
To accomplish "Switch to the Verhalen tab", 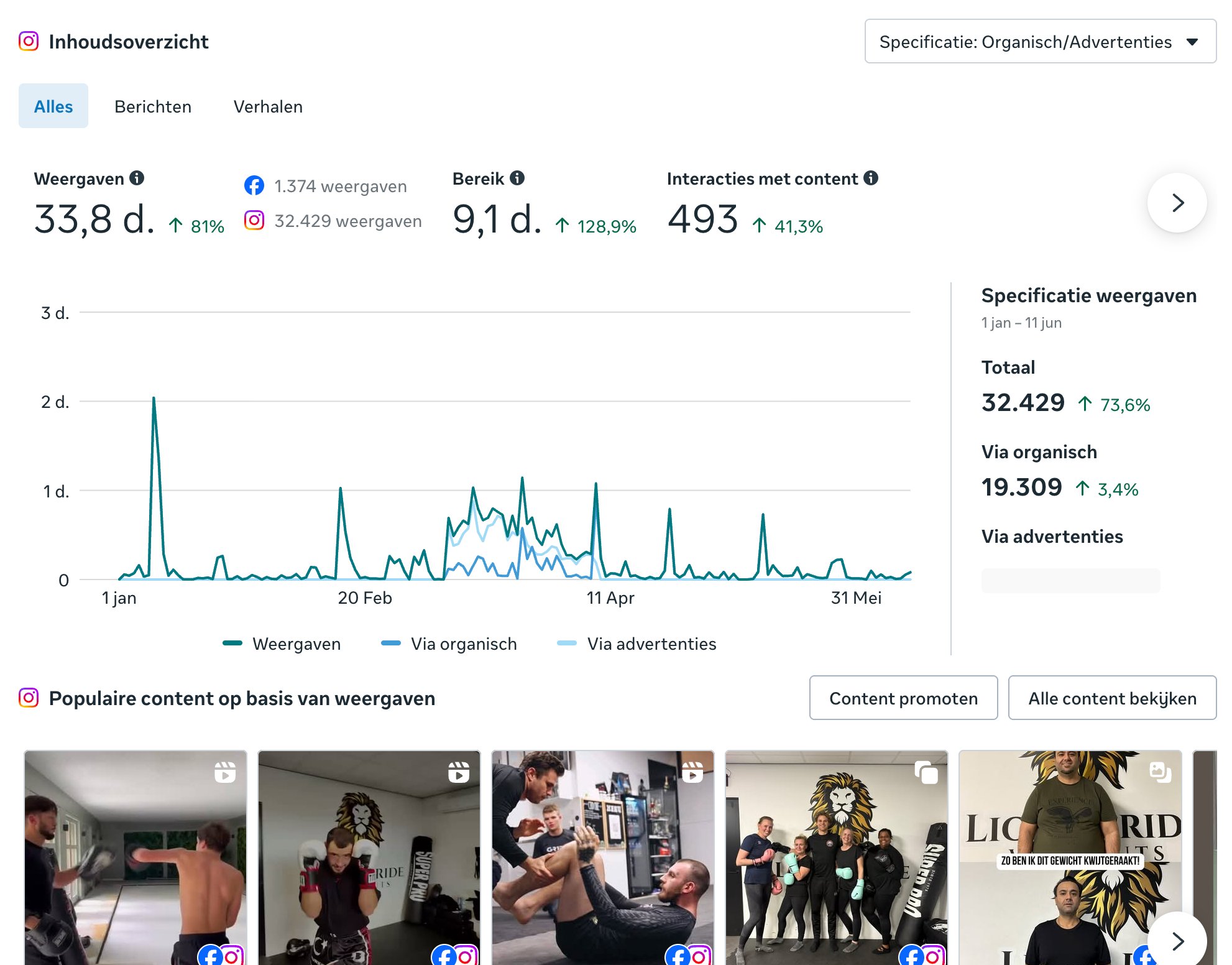I will coord(268,106).
